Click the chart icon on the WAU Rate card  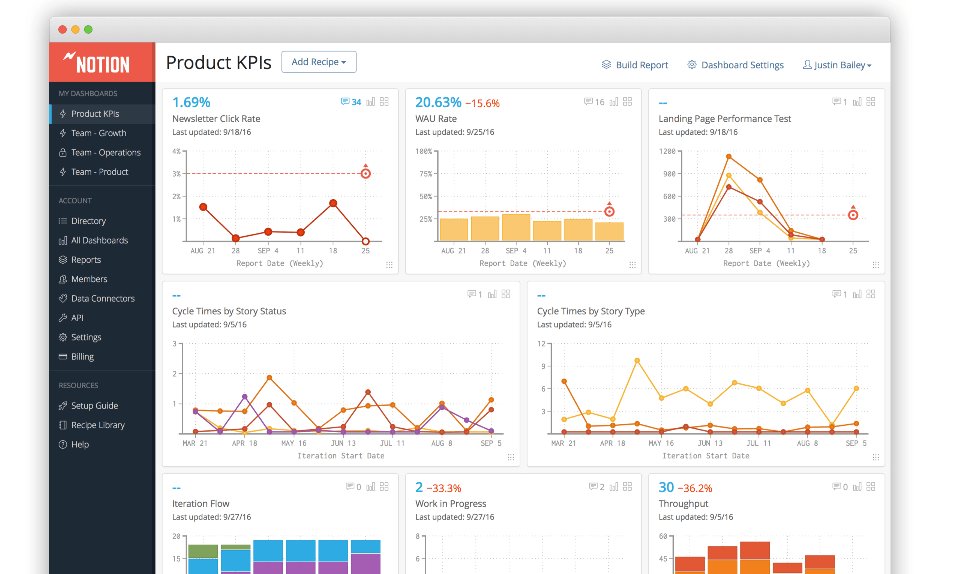(614, 102)
